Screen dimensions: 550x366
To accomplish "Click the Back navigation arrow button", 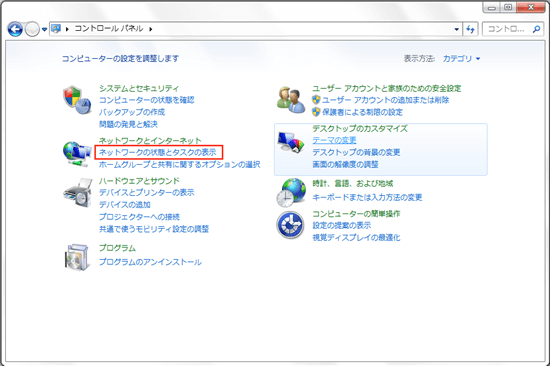I will coord(15,29).
